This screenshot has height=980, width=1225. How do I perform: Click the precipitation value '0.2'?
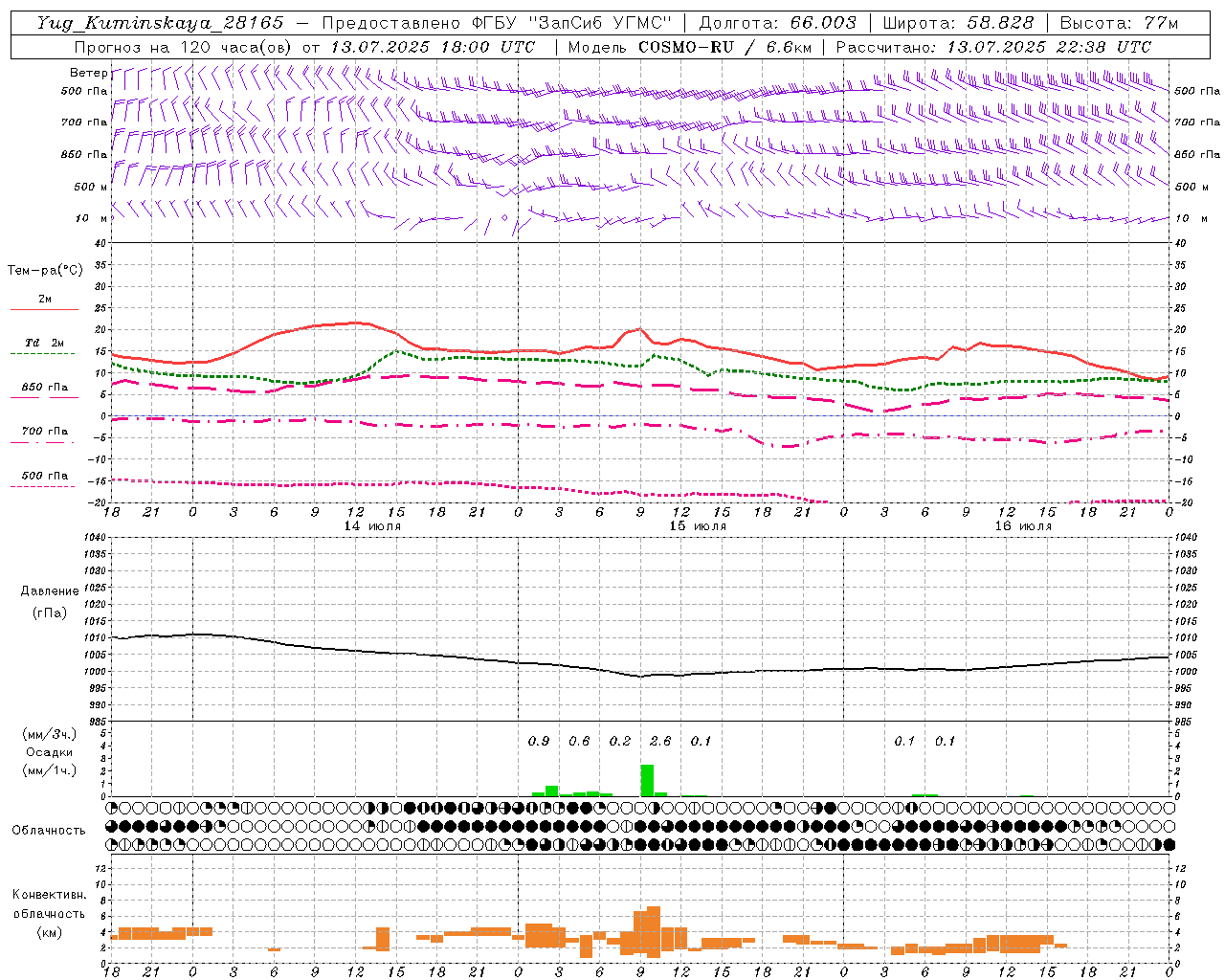pos(620,741)
